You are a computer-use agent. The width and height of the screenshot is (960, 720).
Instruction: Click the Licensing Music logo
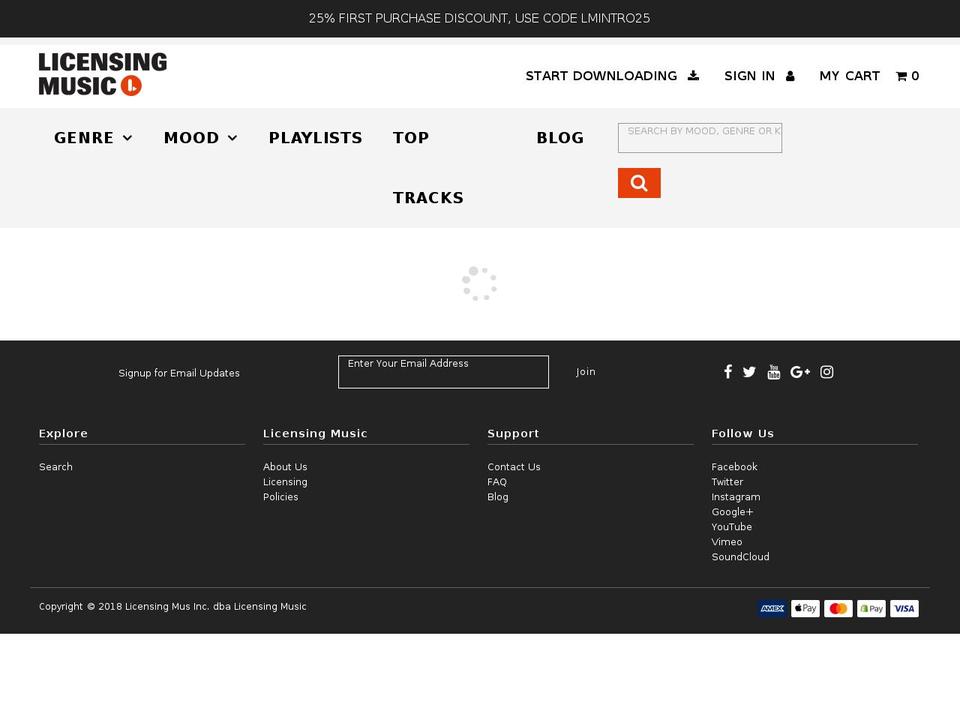pyautogui.click(x=103, y=74)
